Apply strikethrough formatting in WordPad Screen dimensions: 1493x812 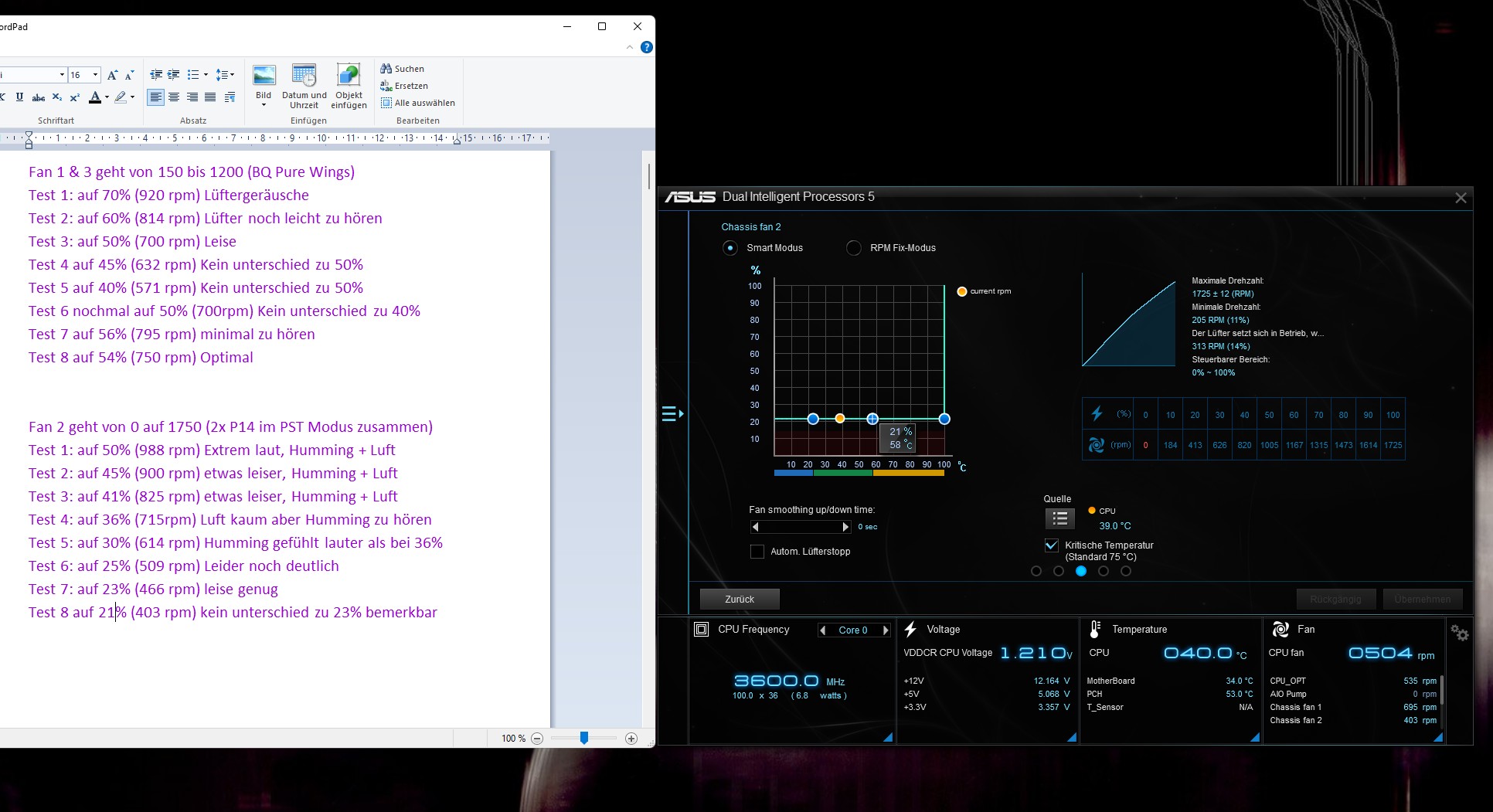(x=38, y=97)
